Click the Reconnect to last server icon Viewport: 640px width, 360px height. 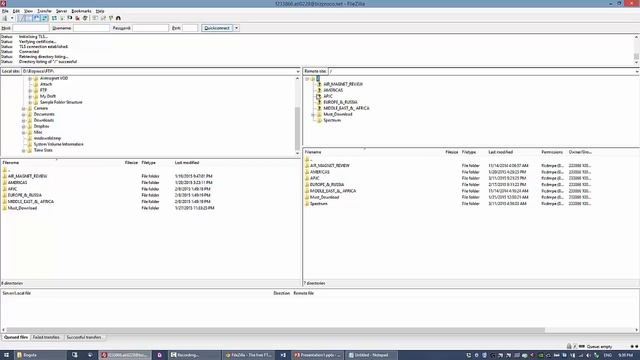coord(85,18)
